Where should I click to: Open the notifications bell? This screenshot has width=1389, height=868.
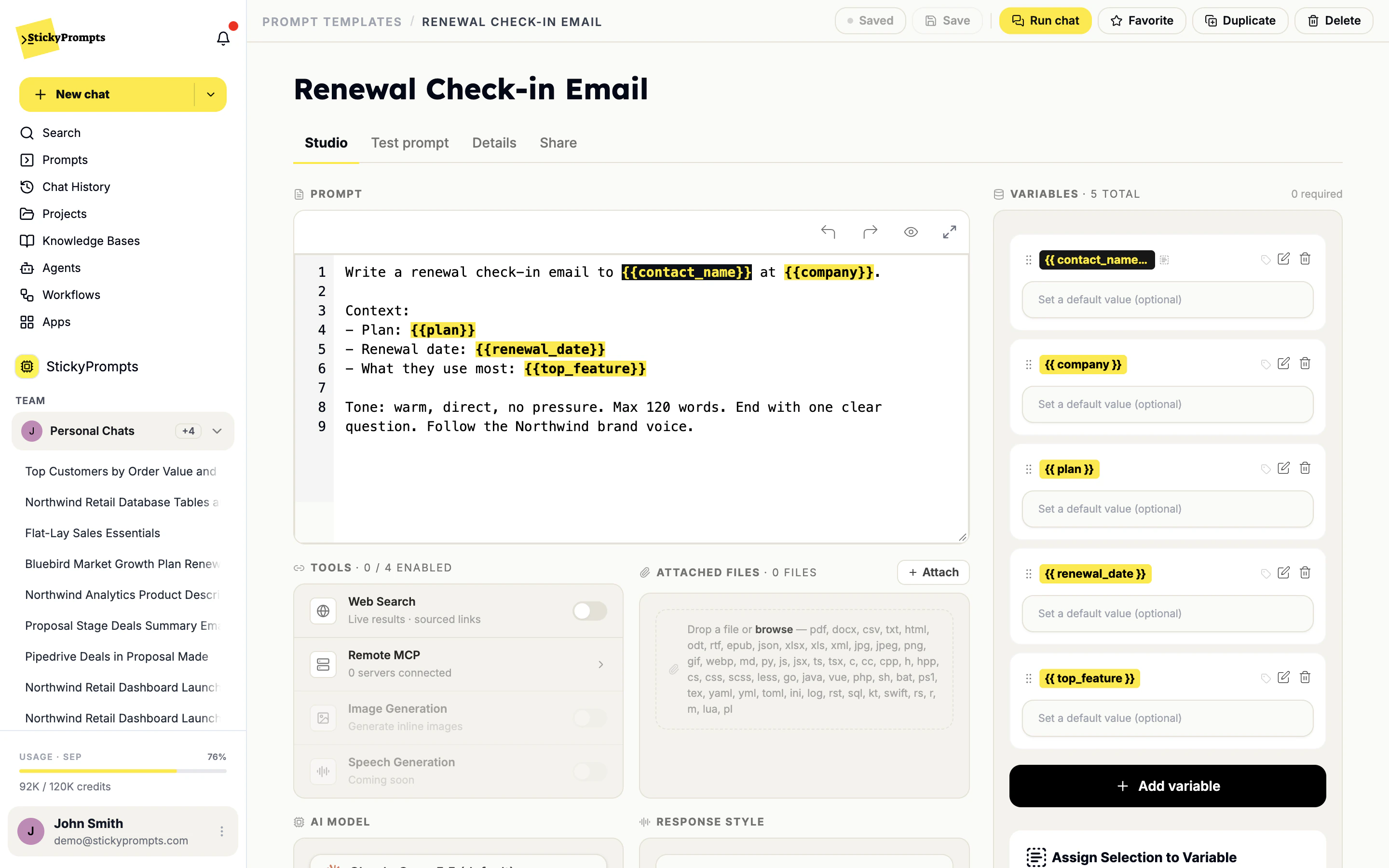pyautogui.click(x=223, y=38)
